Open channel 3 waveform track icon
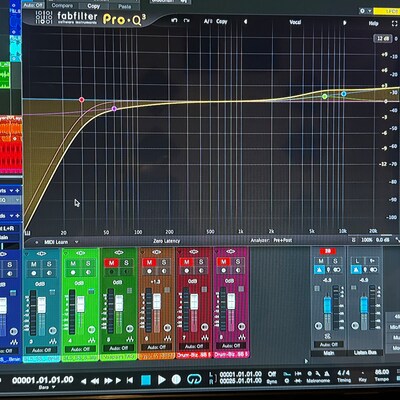The height and width of the screenshot is (400, 400). click(x=52, y=341)
